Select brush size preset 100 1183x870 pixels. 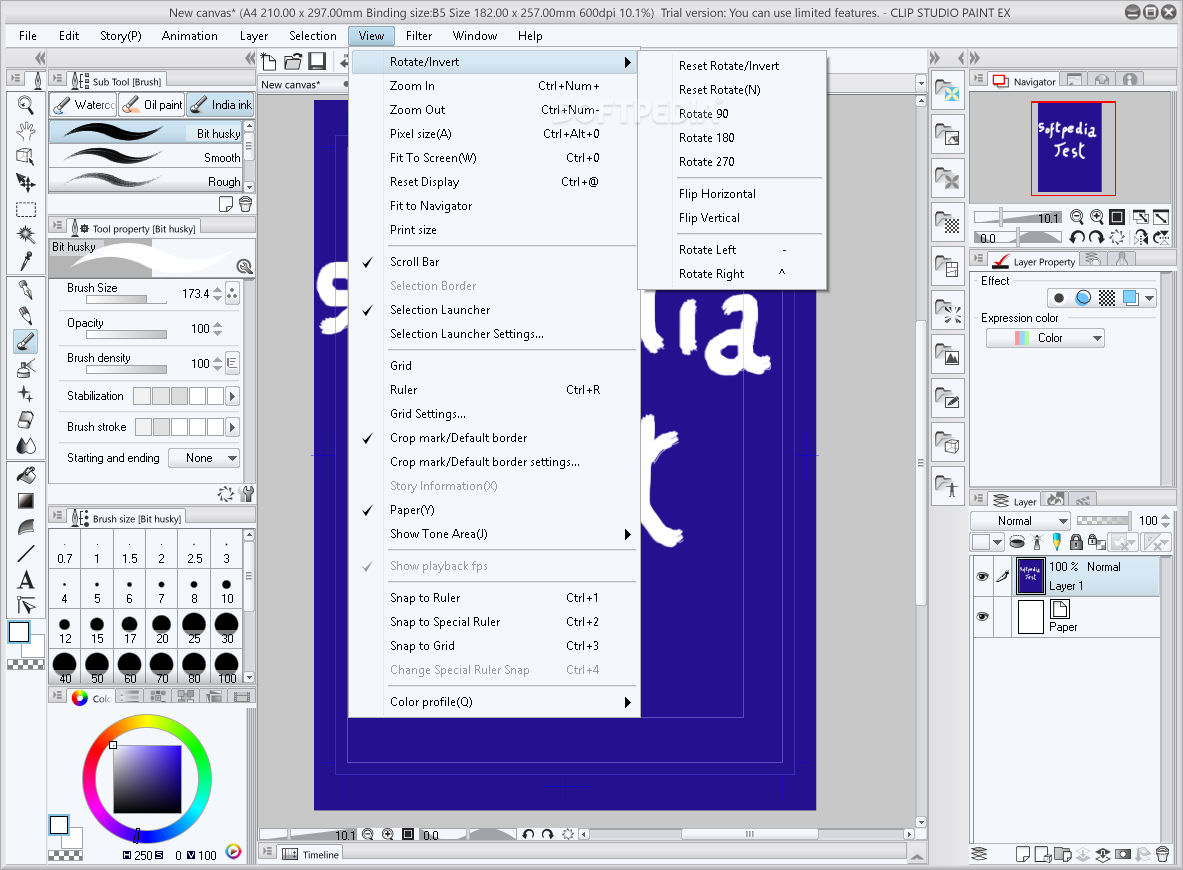(227, 669)
